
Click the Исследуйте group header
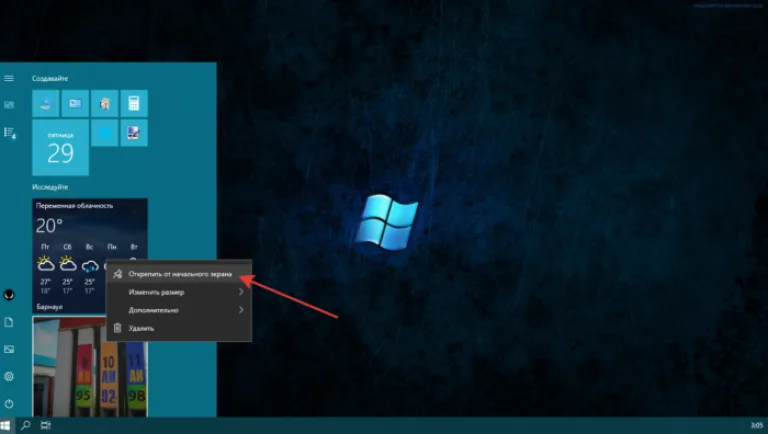50,187
